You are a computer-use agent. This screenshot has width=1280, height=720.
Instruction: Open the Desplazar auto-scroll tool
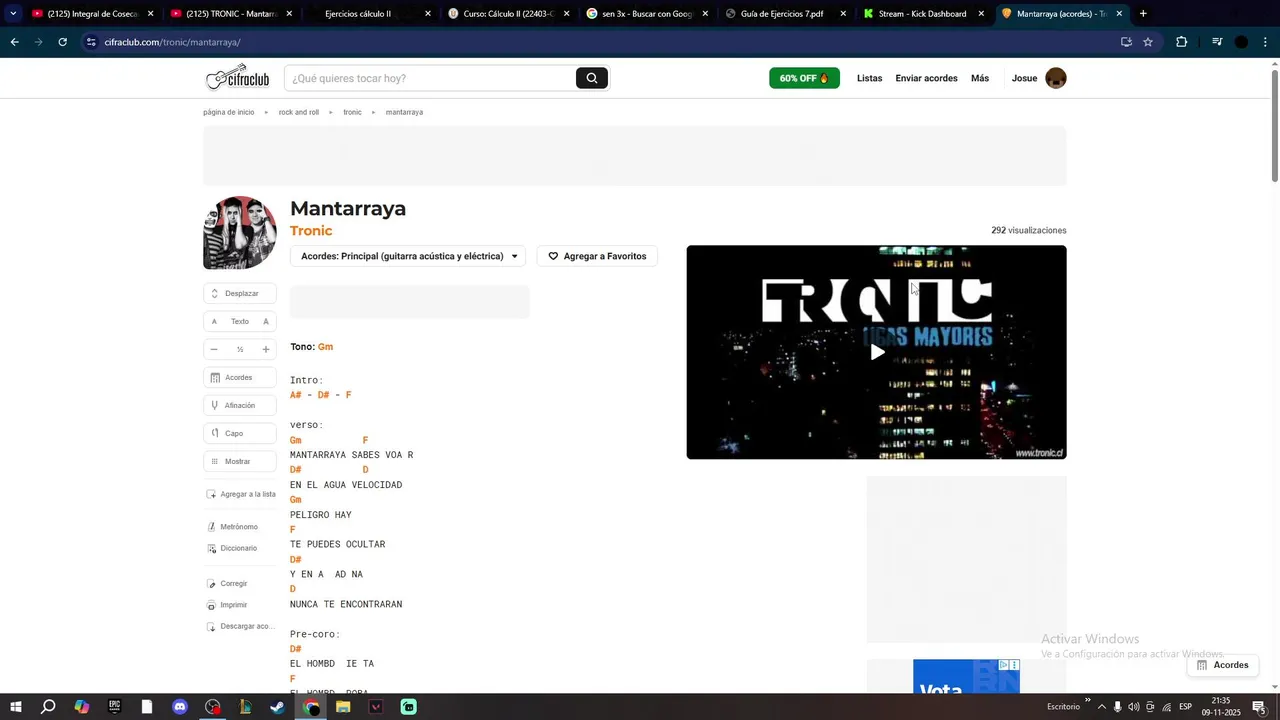point(240,293)
